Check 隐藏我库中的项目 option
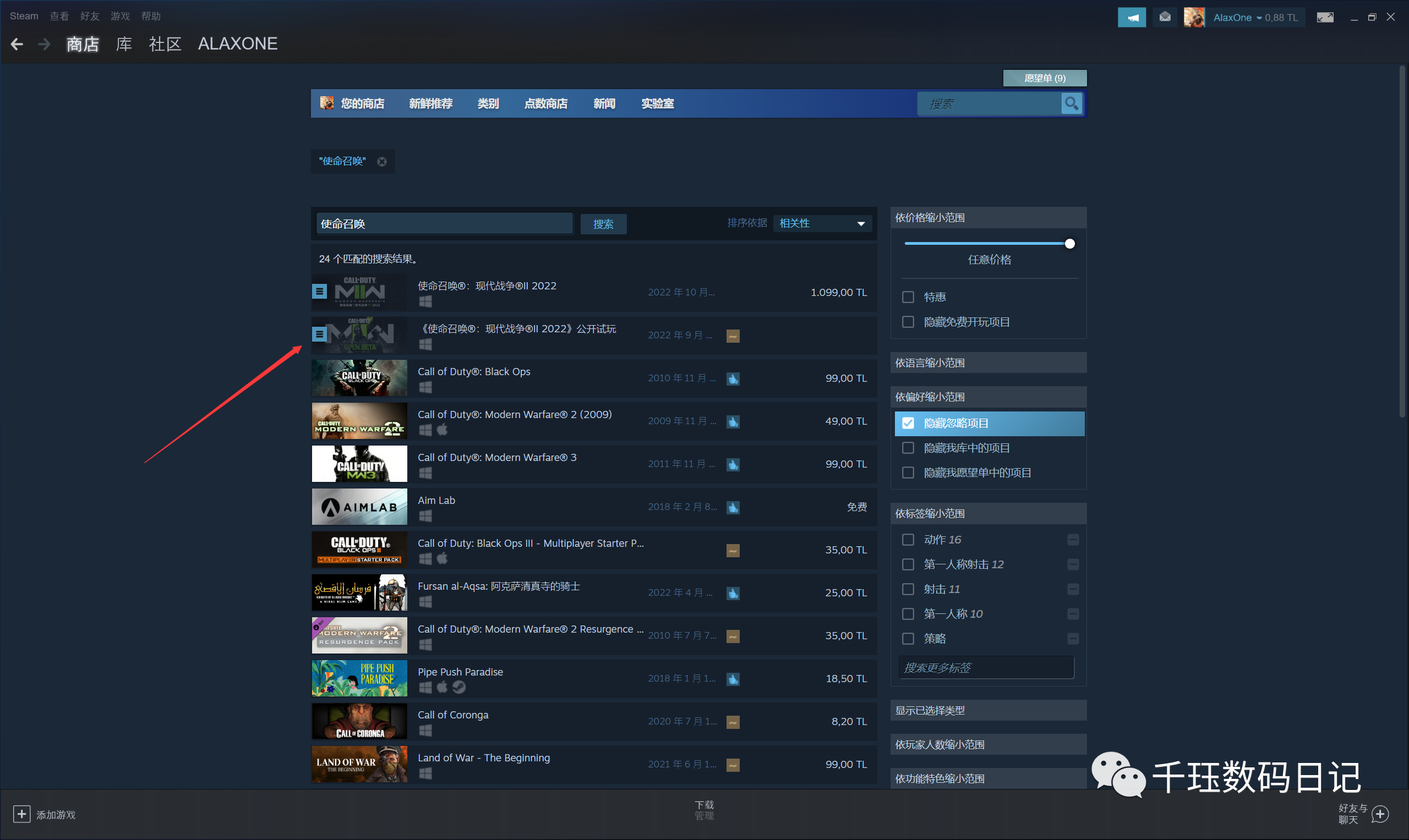Viewport: 1409px width, 840px height. click(908, 448)
